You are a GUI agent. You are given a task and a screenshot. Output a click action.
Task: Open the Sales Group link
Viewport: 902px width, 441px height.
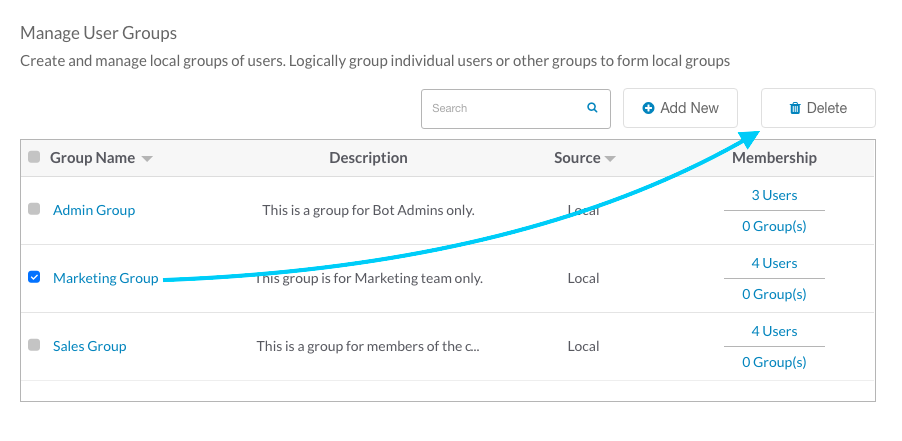(x=89, y=346)
